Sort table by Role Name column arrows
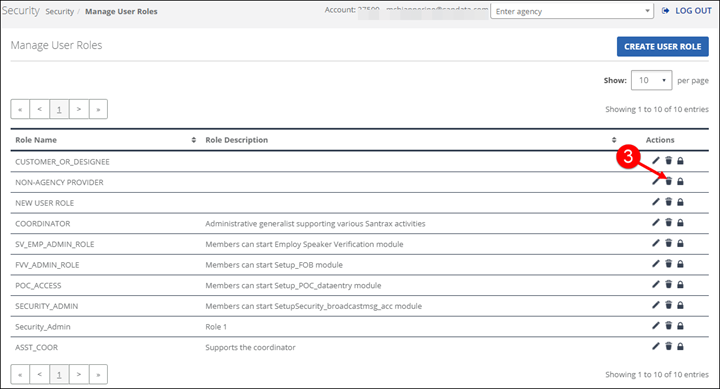 pos(194,140)
